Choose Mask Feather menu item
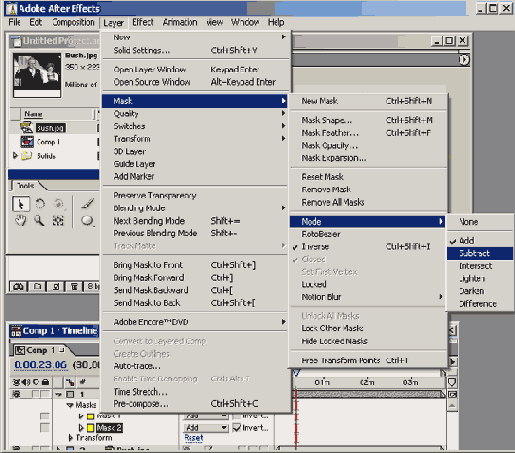The image size is (515, 453). pos(367,133)
